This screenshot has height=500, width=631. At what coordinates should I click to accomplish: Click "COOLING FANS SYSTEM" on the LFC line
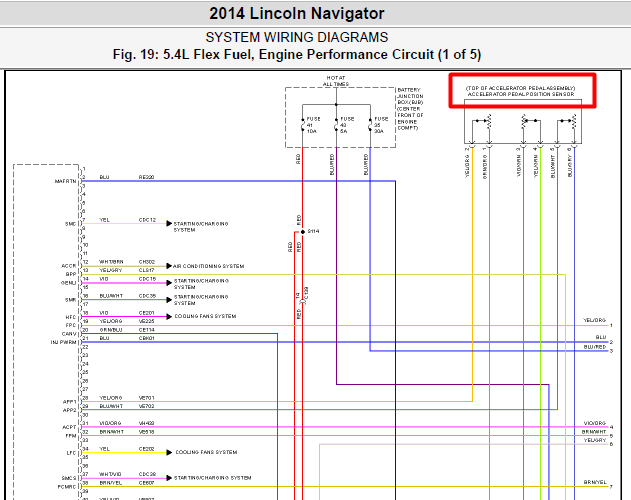pos(206,452)
